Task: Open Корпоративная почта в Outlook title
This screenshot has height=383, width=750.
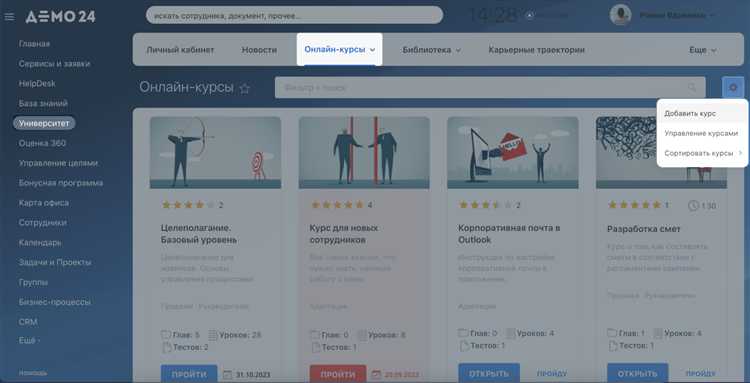Action: [x=509, y=234]
